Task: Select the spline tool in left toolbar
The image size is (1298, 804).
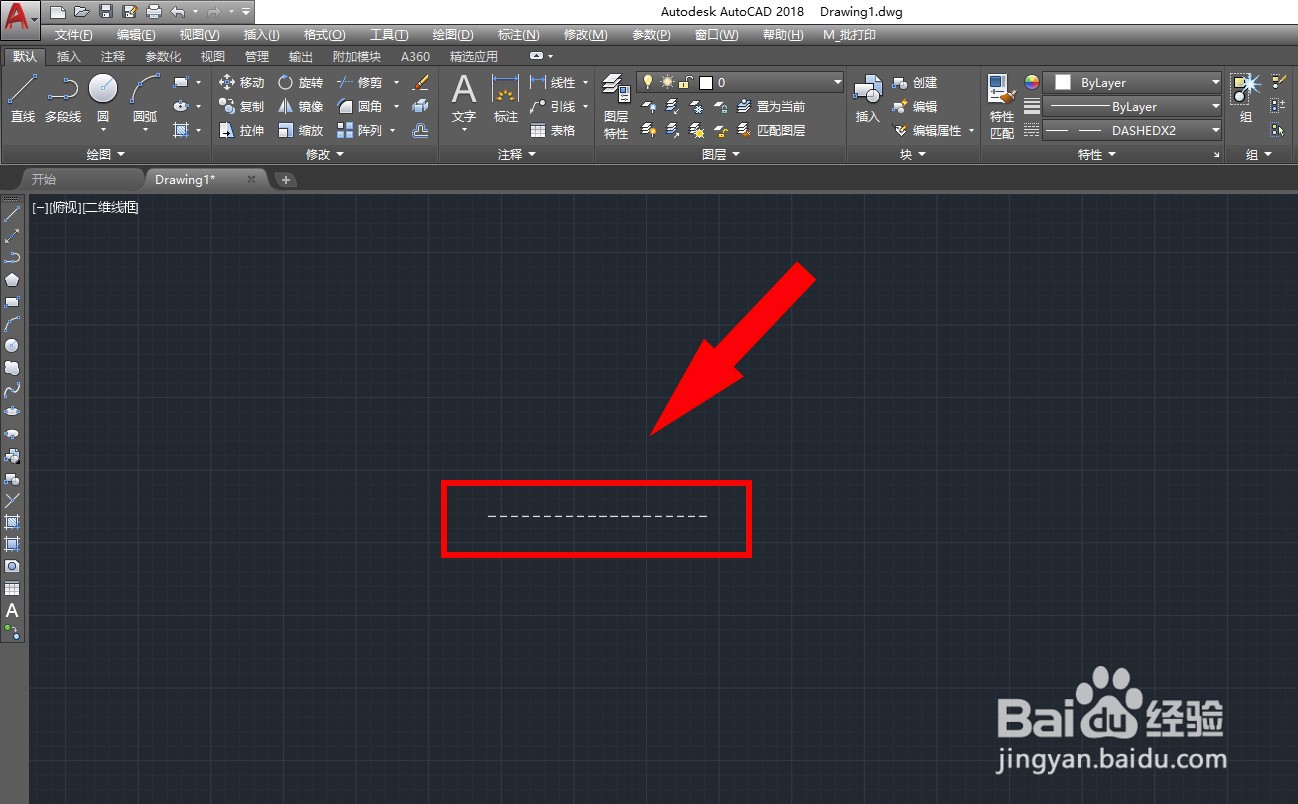Action: (12, 389)
